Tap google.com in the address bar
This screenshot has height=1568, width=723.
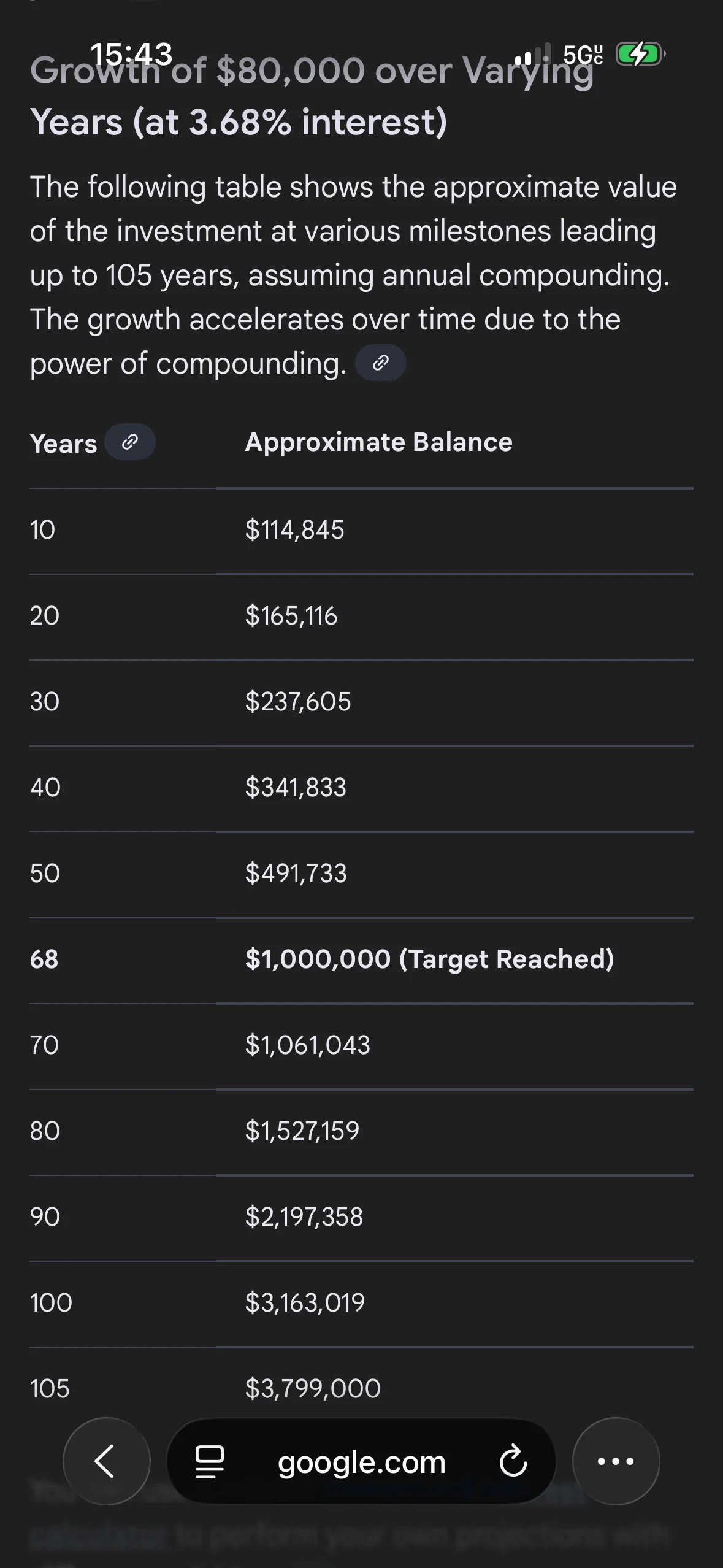click(362, 1462)
